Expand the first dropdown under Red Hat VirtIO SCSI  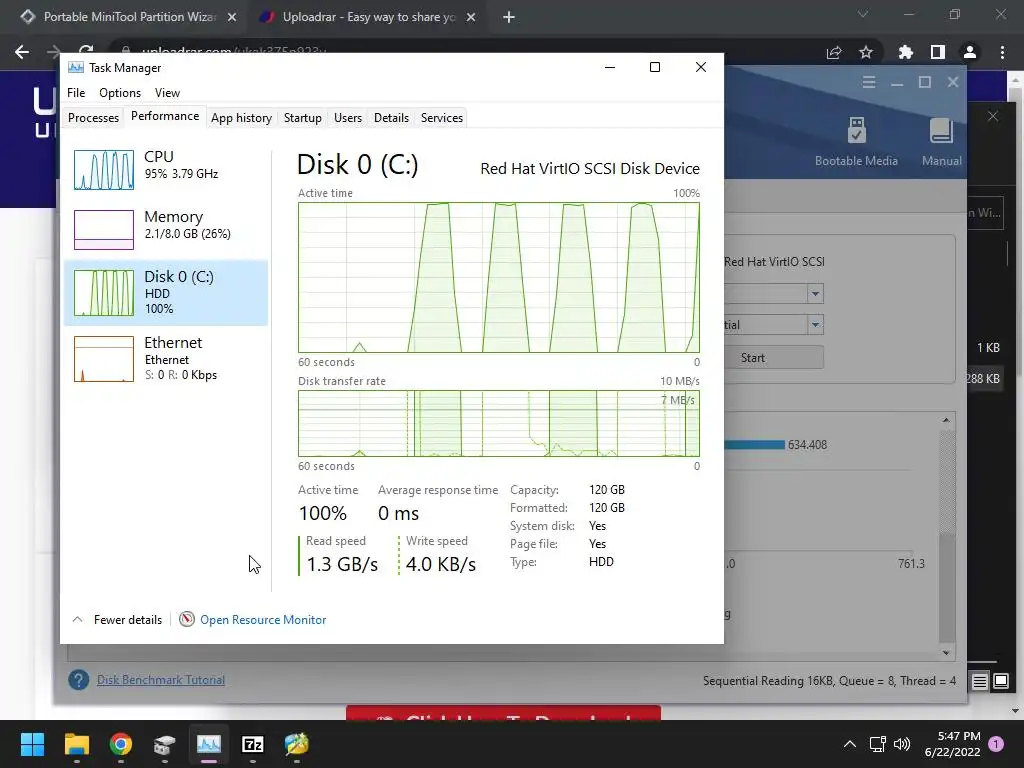[x=815, y=293]
